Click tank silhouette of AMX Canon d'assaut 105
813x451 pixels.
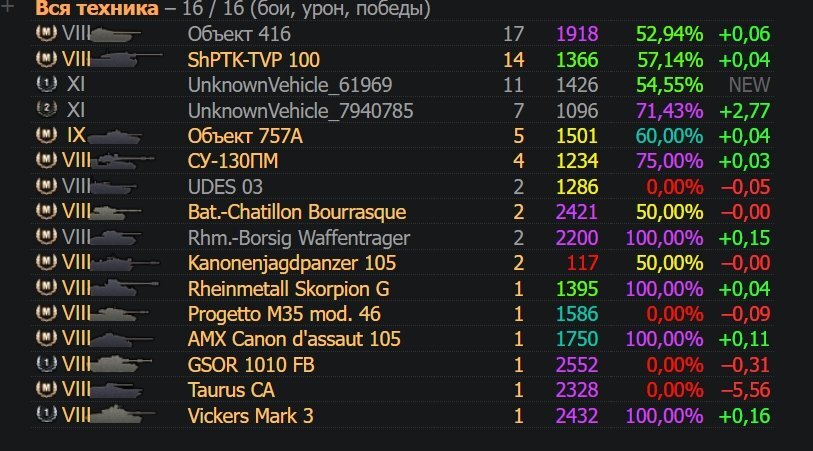(122, 340)
